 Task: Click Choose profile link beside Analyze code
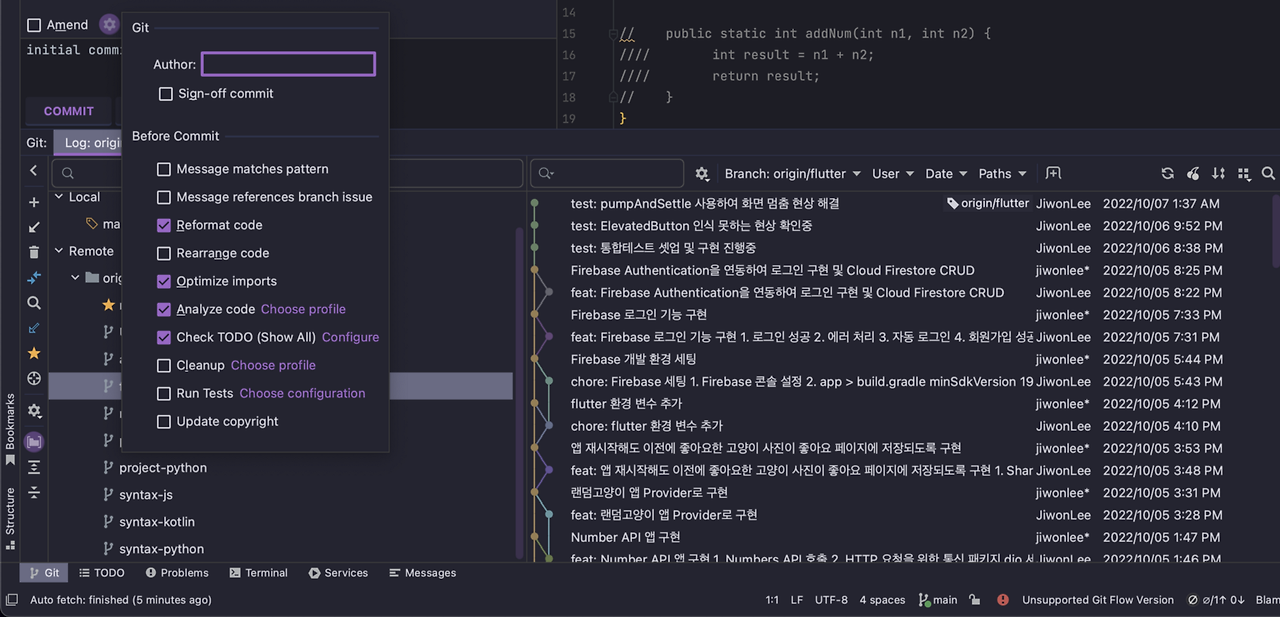303,309
